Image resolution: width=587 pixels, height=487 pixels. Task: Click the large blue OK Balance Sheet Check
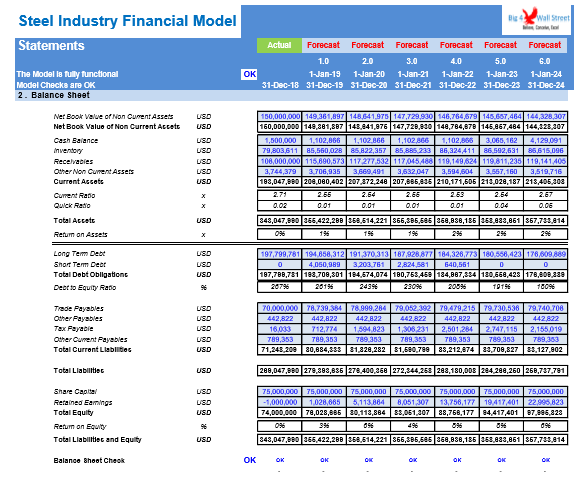tap(250, 460)
